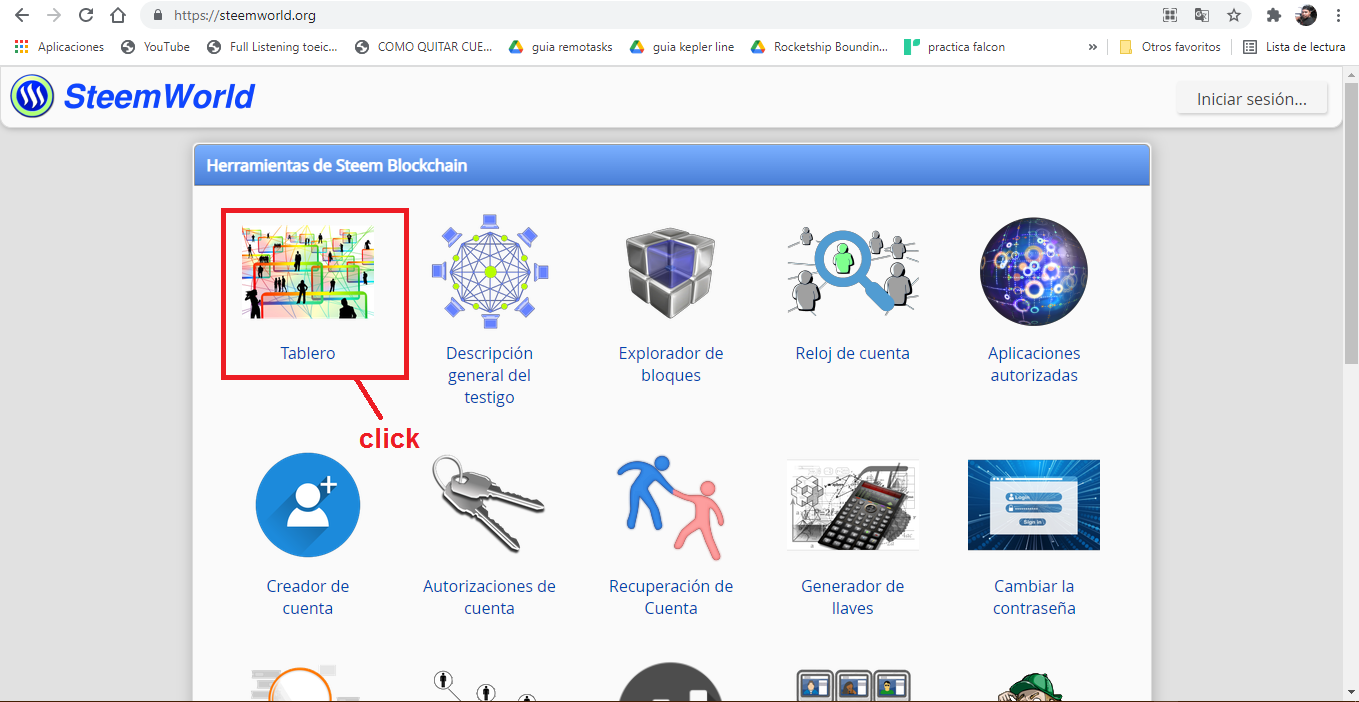Open the key generator calculator icon
The width and height of the screenshot is (1359, 702).
[853, 505]
